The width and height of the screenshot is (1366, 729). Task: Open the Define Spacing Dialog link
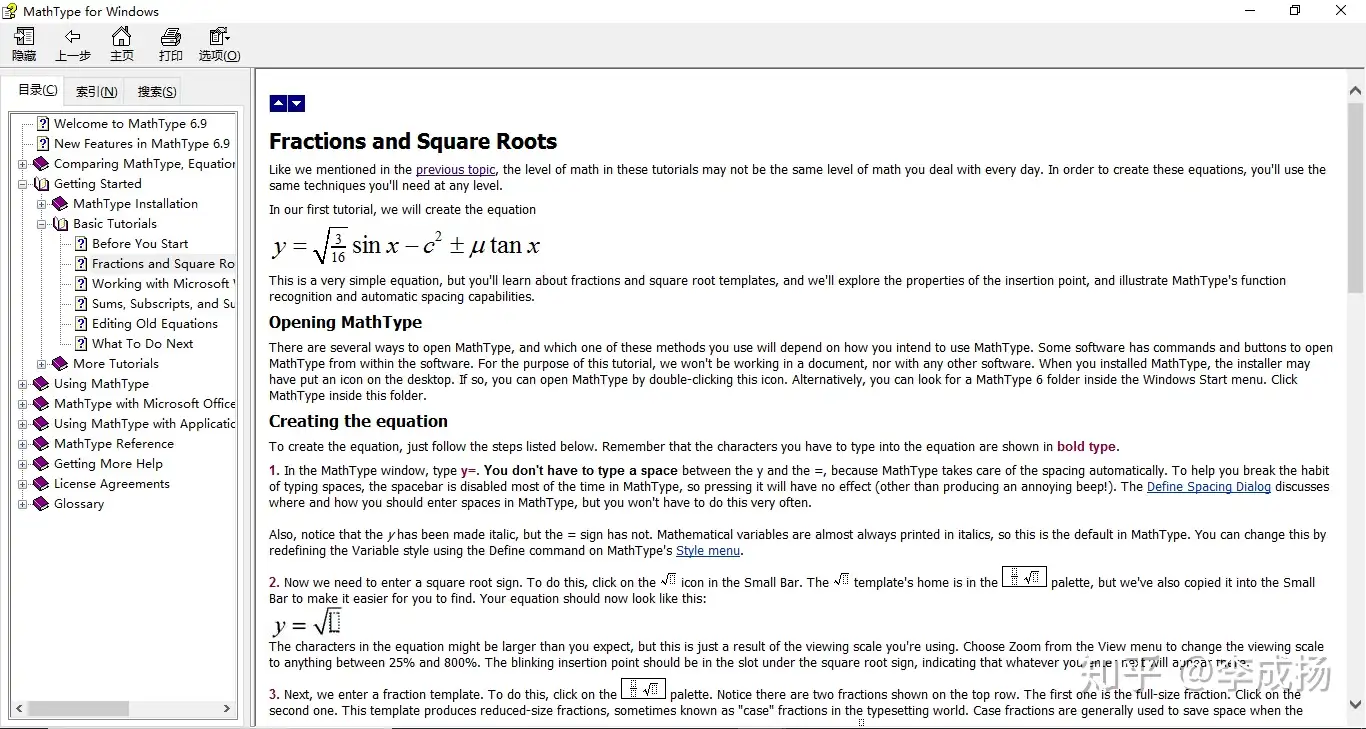[1209, 487]
